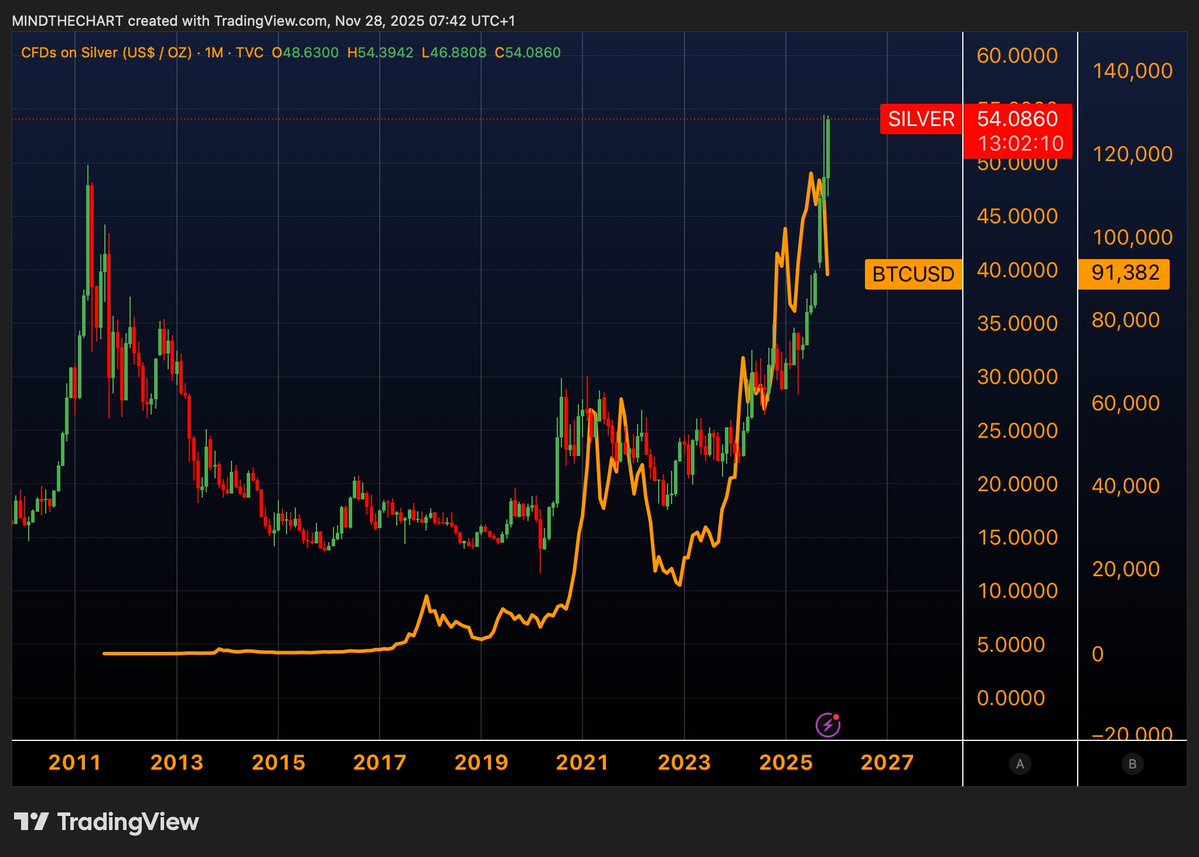The image size is (1199, 857).
Task: Click the high value H54.3942
Action: pyautogui.click(x=380, y=53)
